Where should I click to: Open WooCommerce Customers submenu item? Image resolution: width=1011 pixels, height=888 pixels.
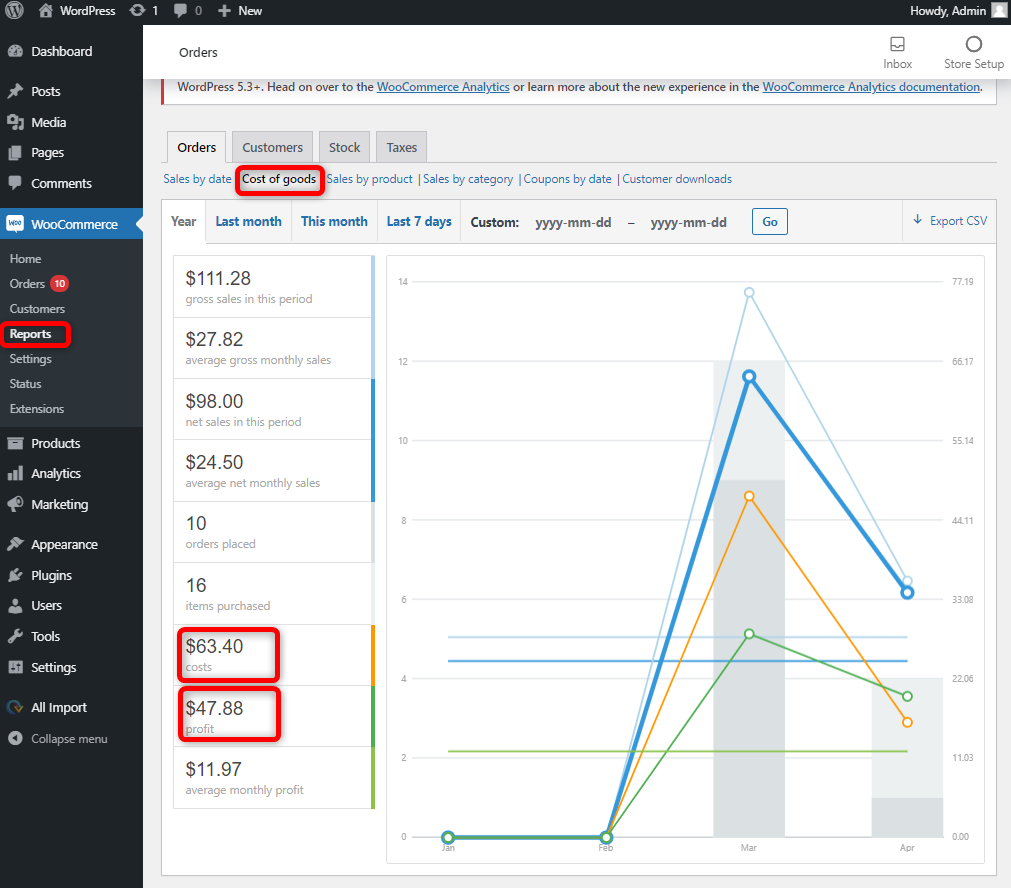37,308
